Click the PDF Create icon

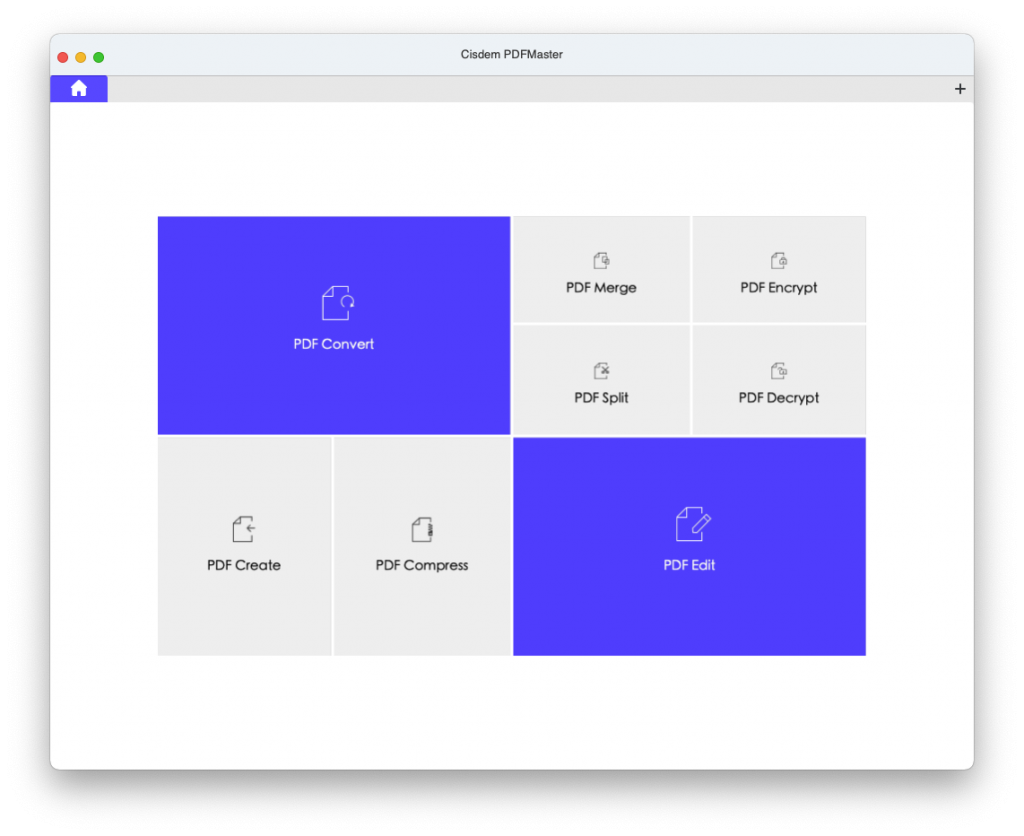coord(244,529)
